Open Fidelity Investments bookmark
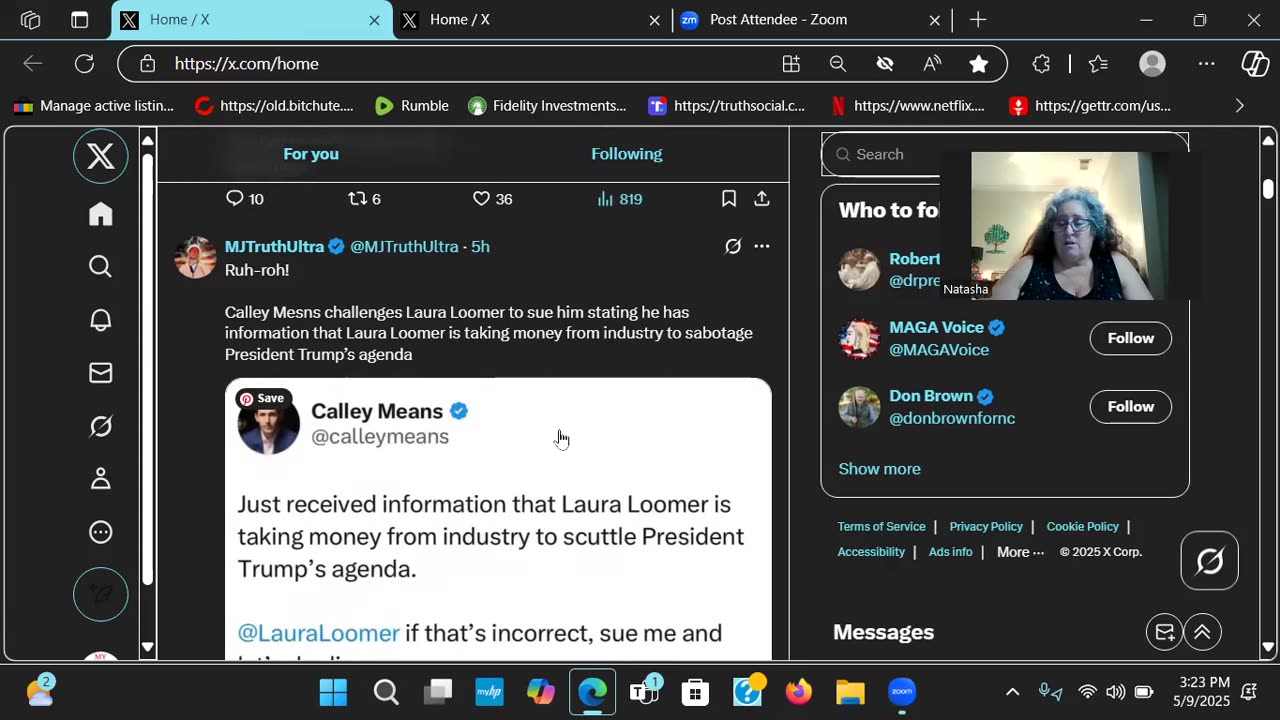The image size is (1280, 720). pos(548,106)
